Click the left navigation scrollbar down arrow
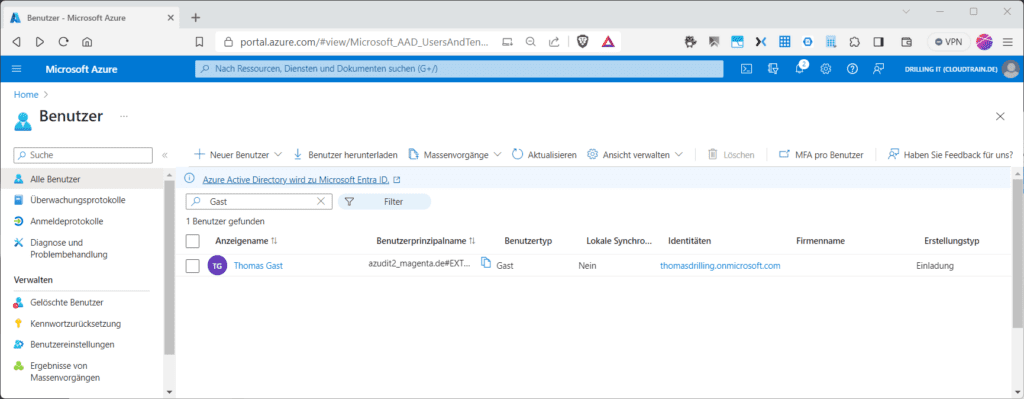 pyautogui.click(x=170, y=392)
